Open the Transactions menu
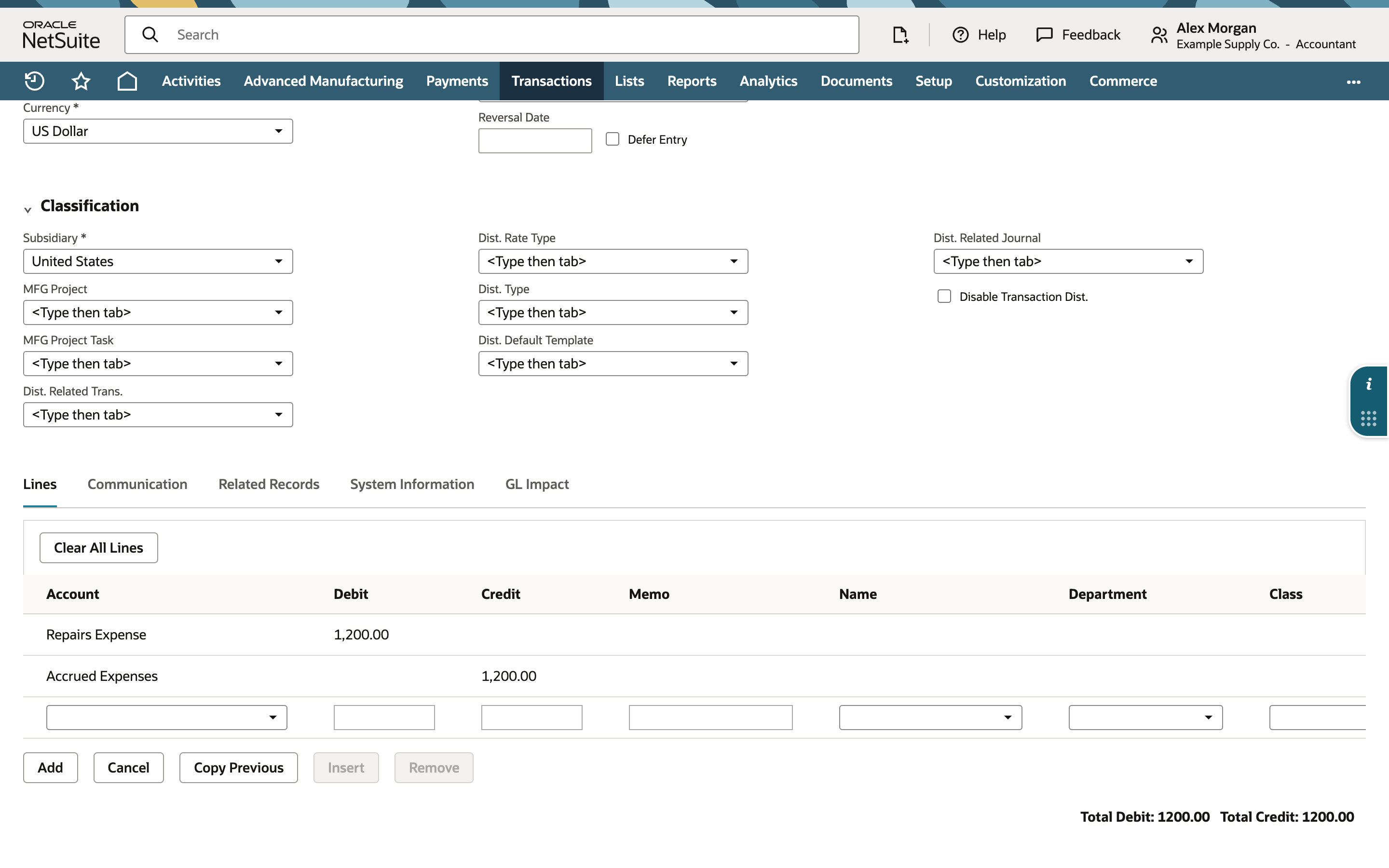Image resolution: width=1389 pixels, height=868 pixels. click(551, 81)
